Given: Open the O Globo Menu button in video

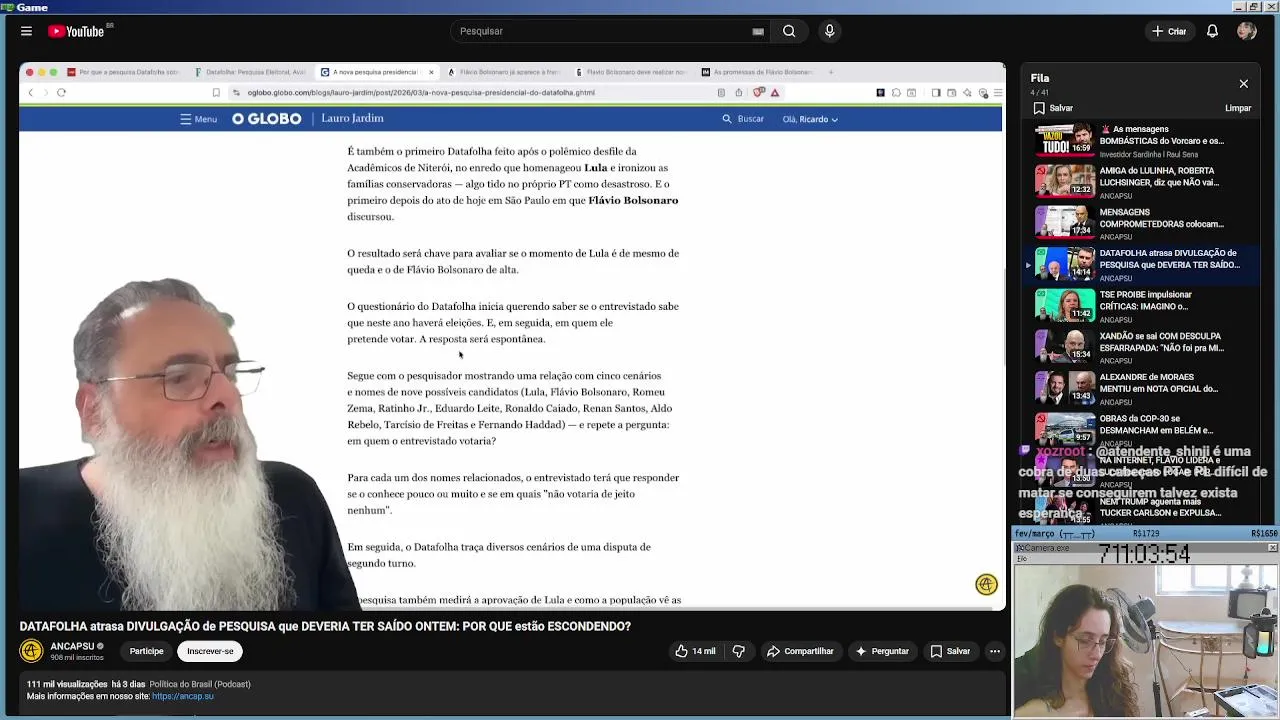Looking at the screenshot, I should coord(198,119).
